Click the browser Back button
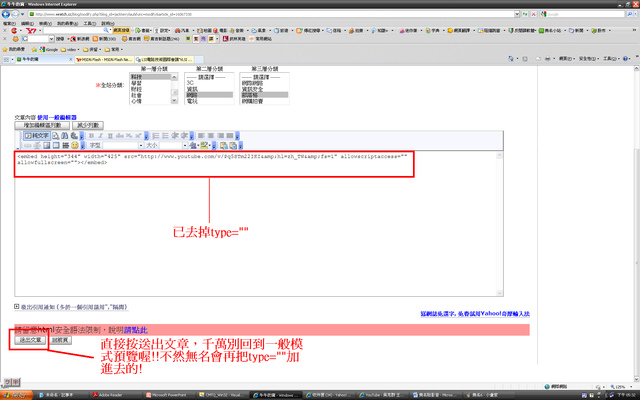The height and width of the screenshot is (400, 640). click(x=6, y=14)
